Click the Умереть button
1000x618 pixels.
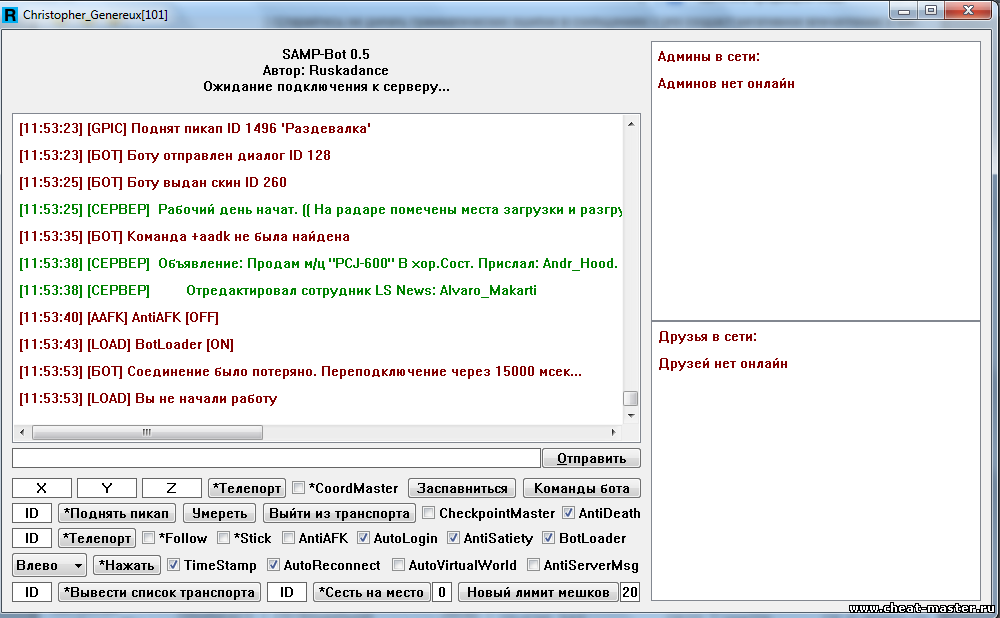point(219,513)
